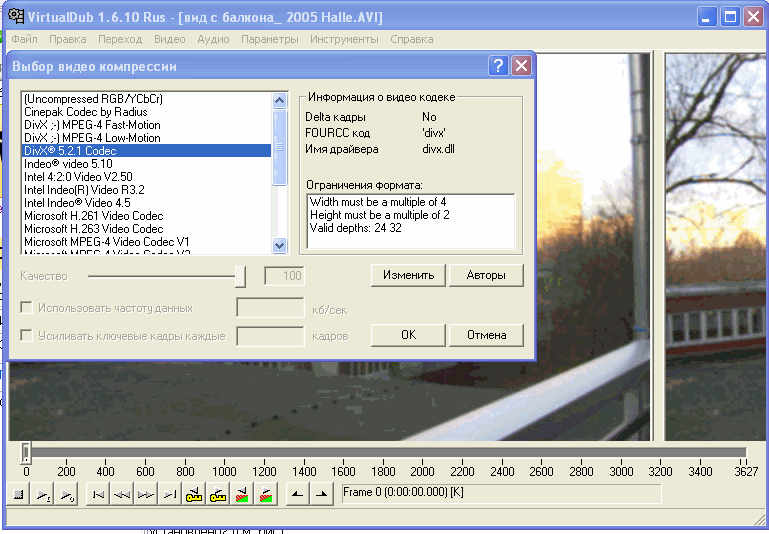Open the Справка menu
The height and width of the screenshot is (534, 769).
412,39
